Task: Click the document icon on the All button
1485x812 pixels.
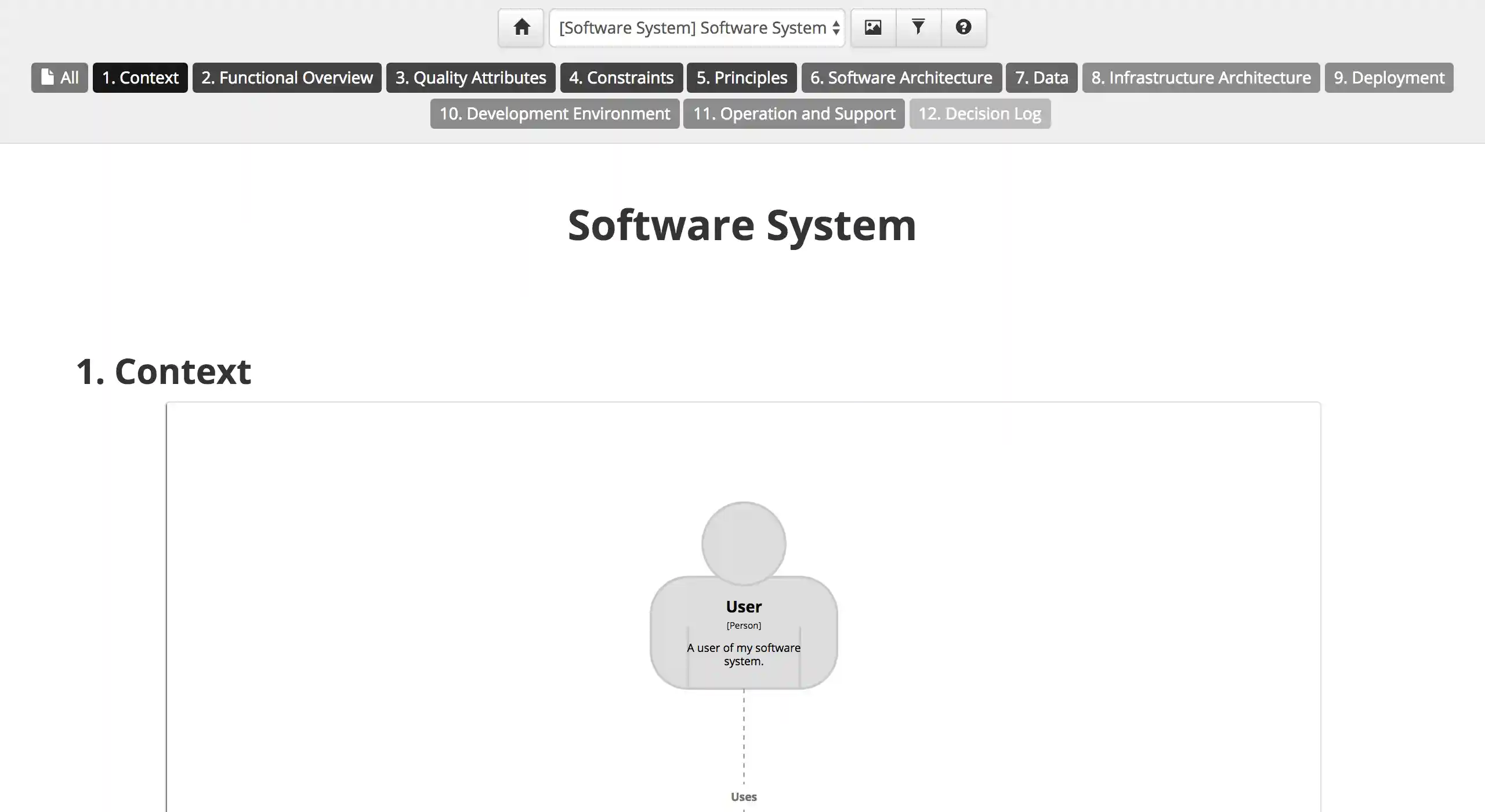Action: [47, 77]
